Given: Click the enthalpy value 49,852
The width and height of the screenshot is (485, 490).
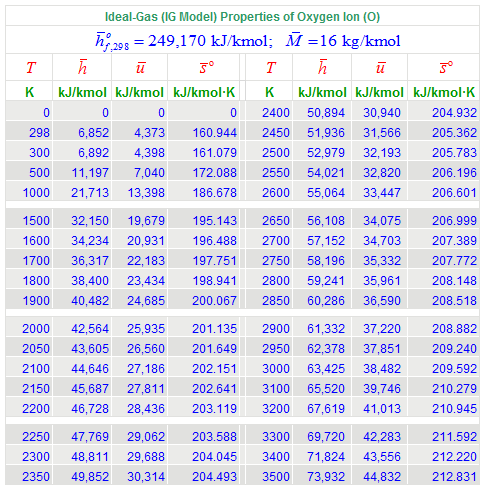Looking at the screenshot, I should (90, 477).
